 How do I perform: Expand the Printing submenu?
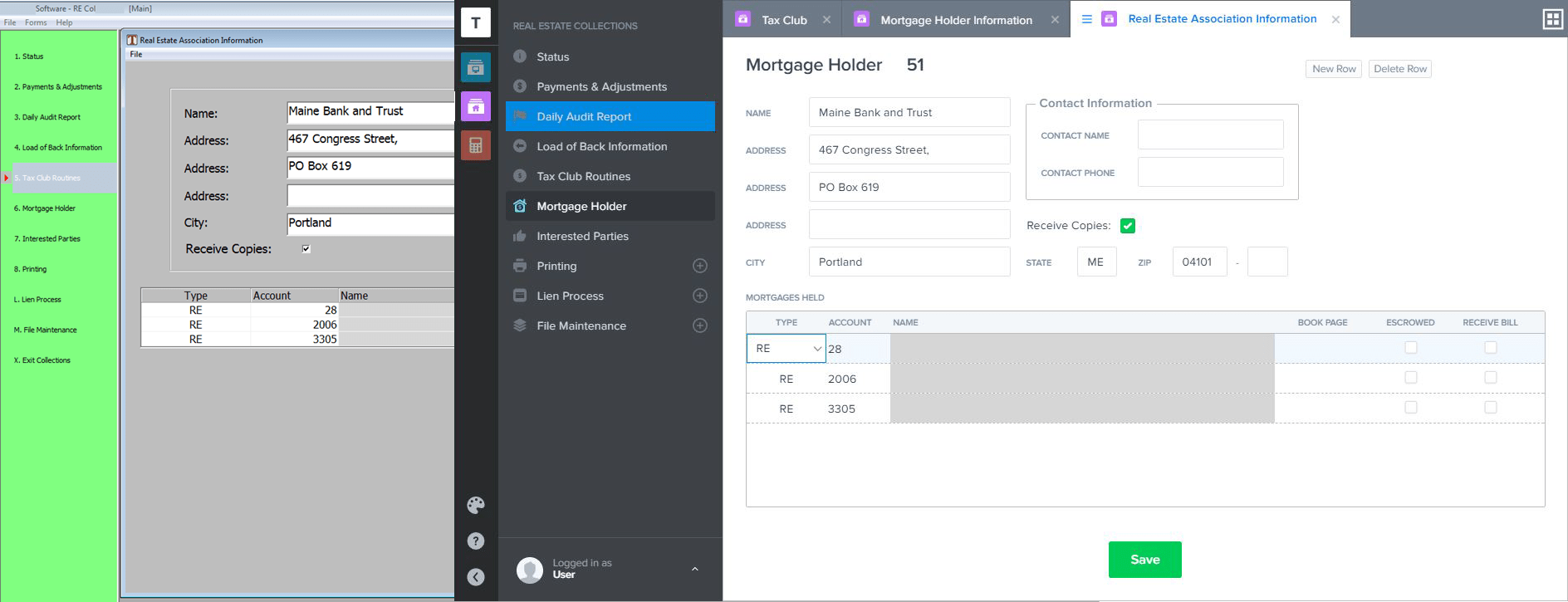coord(700,266)
